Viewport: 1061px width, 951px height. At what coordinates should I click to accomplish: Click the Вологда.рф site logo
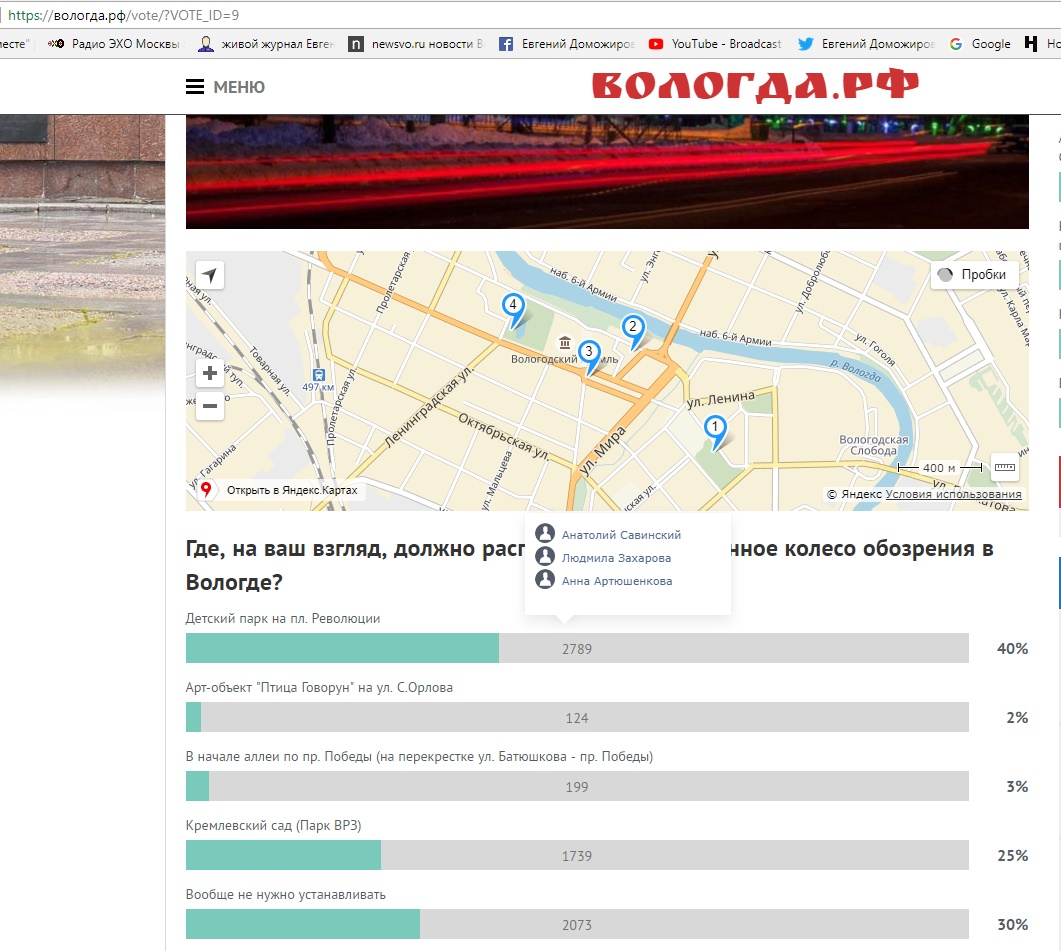755,86
